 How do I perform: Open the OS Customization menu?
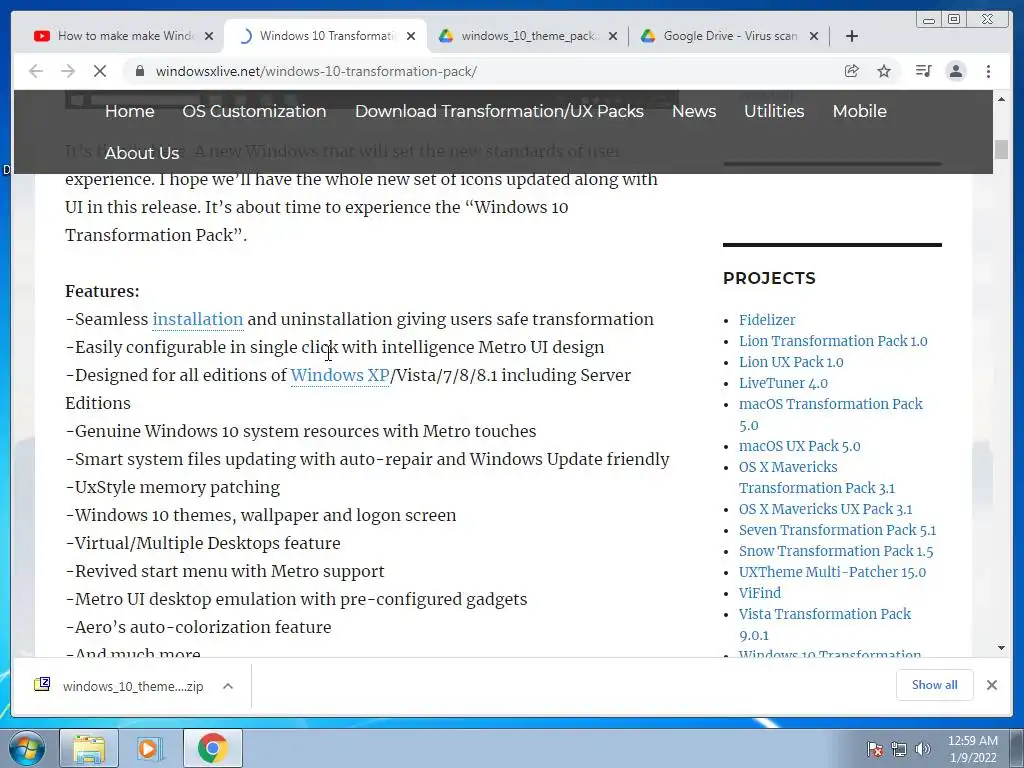[254, 111]
